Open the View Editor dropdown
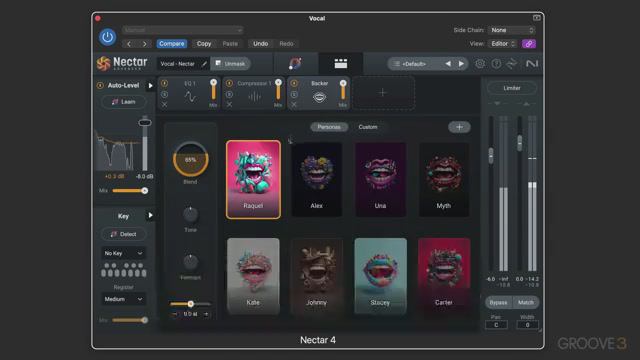Screen dimensions: 640x360 click(x=502, y=44)
